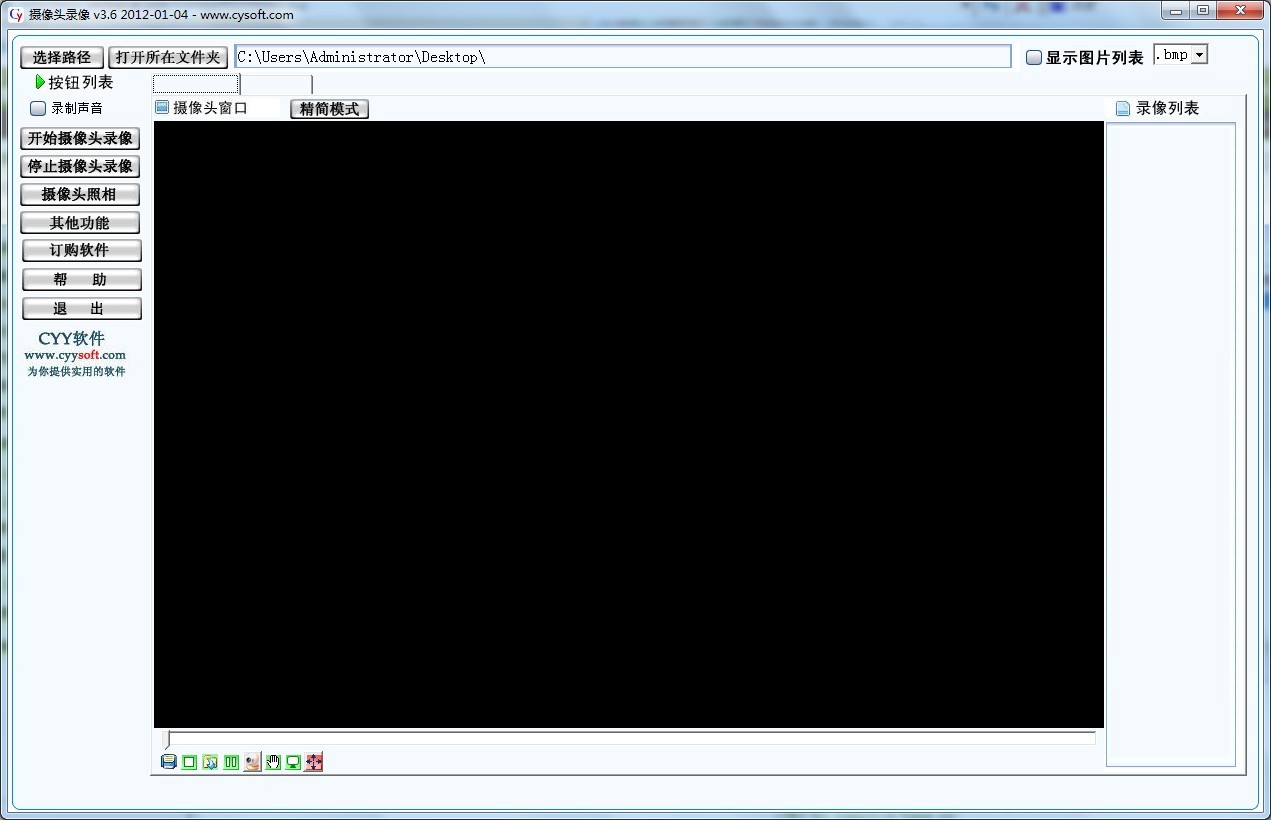The image size is (1271, 820).
Task: Enable the 录制声音 checkbox
Action: click(39, 108)
